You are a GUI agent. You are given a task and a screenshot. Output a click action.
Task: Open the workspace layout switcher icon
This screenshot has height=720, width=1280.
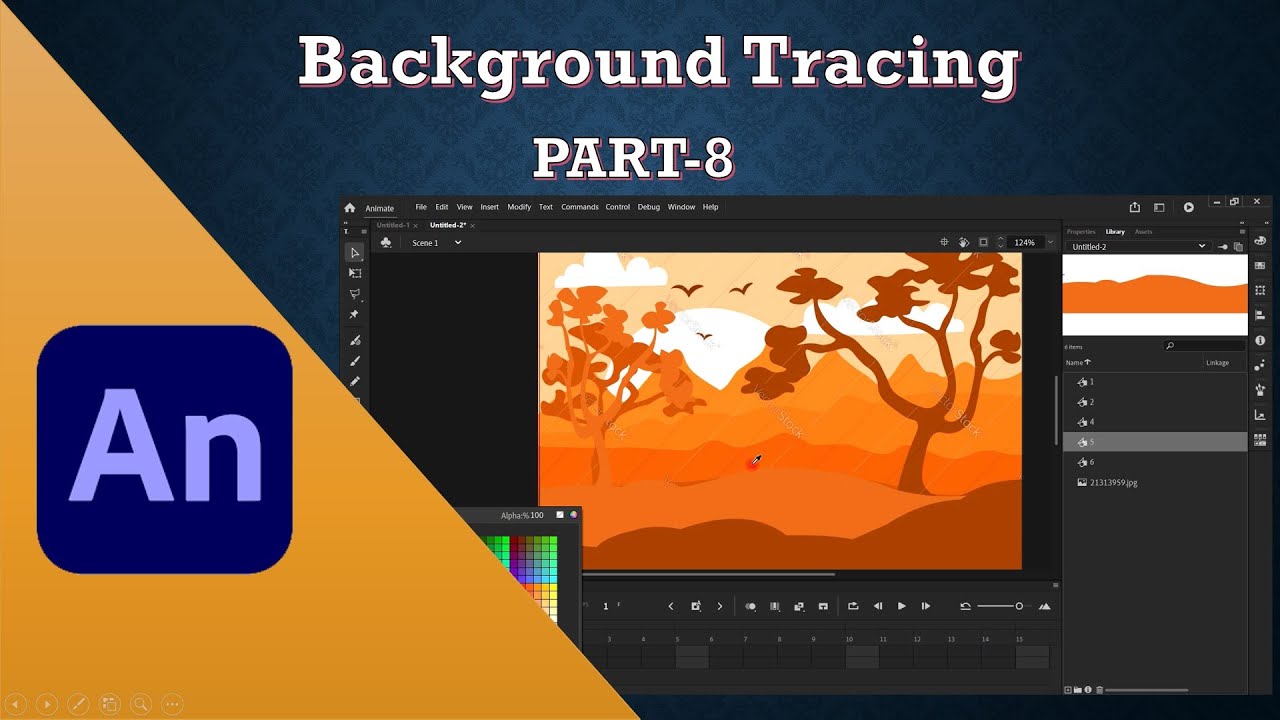[1159, 207]
